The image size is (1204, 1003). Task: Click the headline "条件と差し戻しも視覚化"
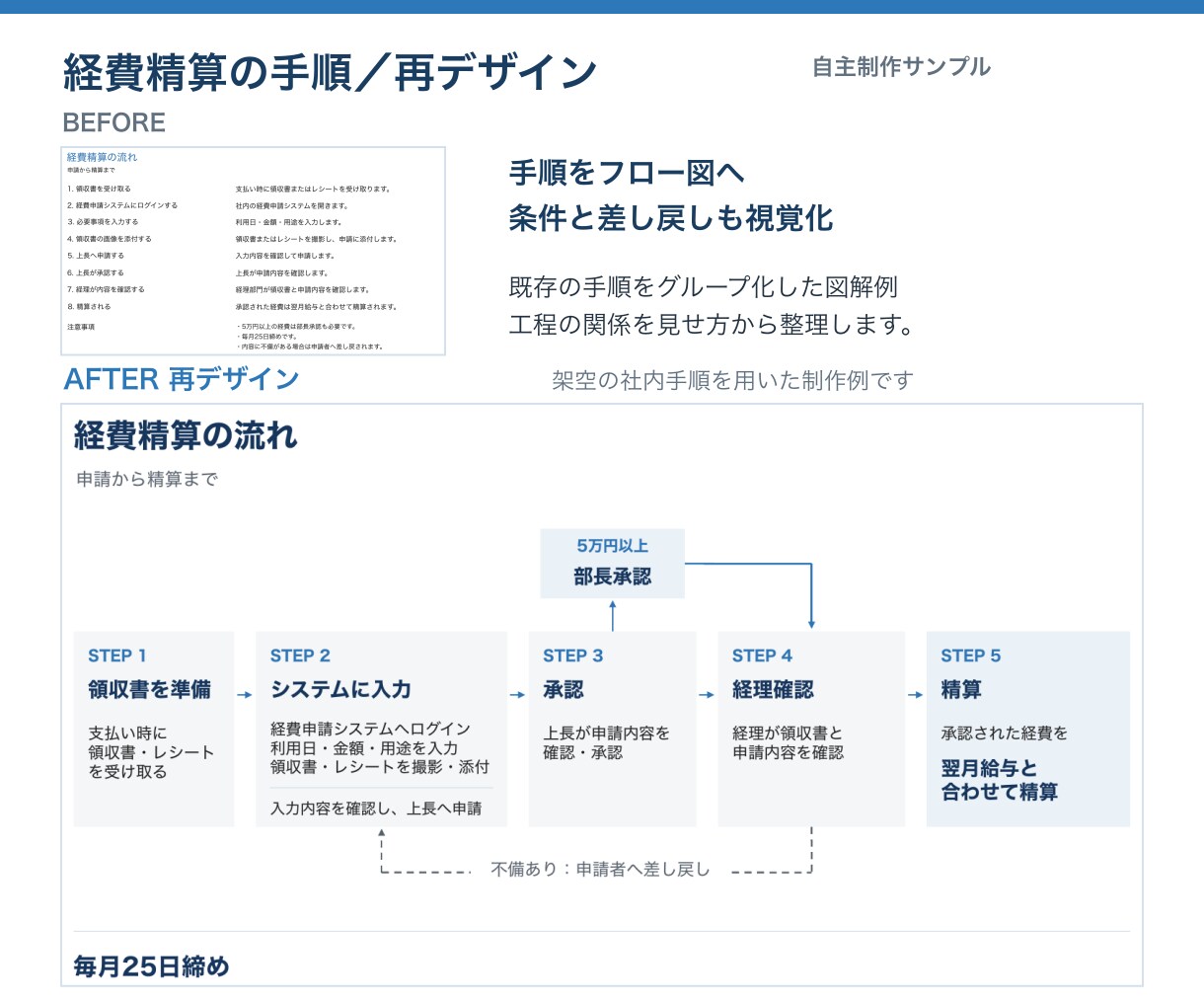pyautogui.click(x=671, y=218)
